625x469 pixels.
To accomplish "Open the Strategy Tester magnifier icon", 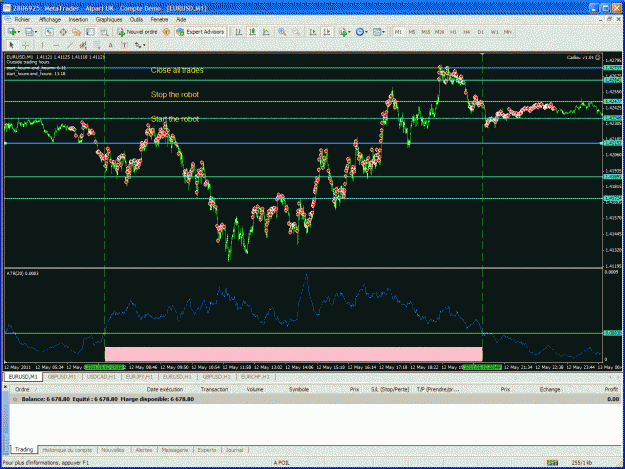I will pos(104,32).
